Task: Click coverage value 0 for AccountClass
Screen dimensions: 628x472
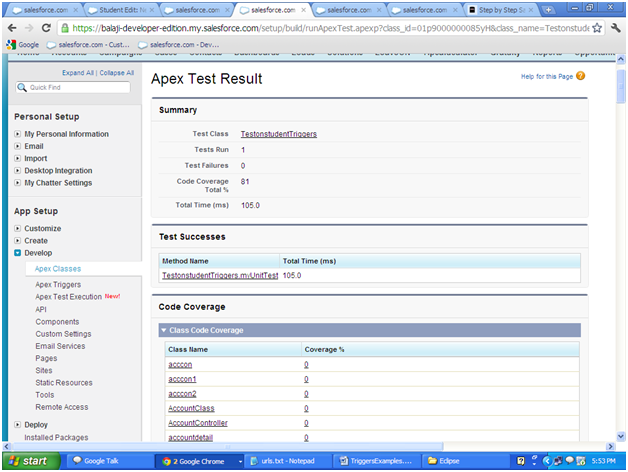Action: [306, 408]
